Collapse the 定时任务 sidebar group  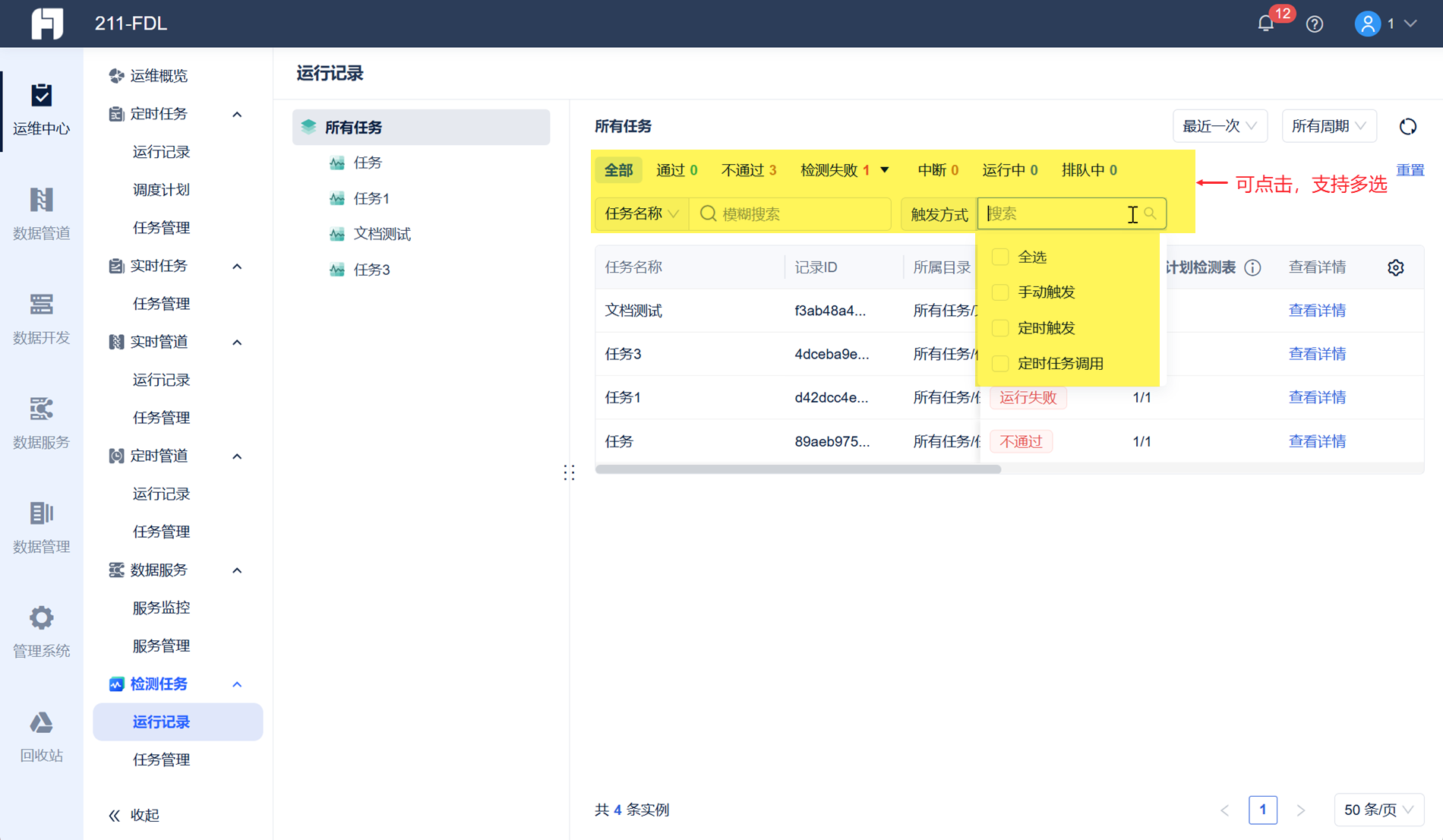237,115
